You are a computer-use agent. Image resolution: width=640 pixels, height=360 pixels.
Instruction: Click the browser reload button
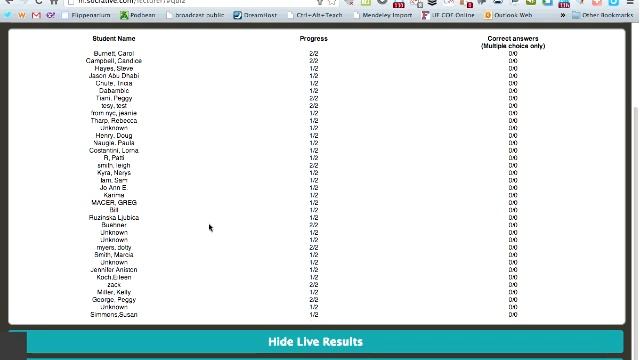click(x=38, y=2)
